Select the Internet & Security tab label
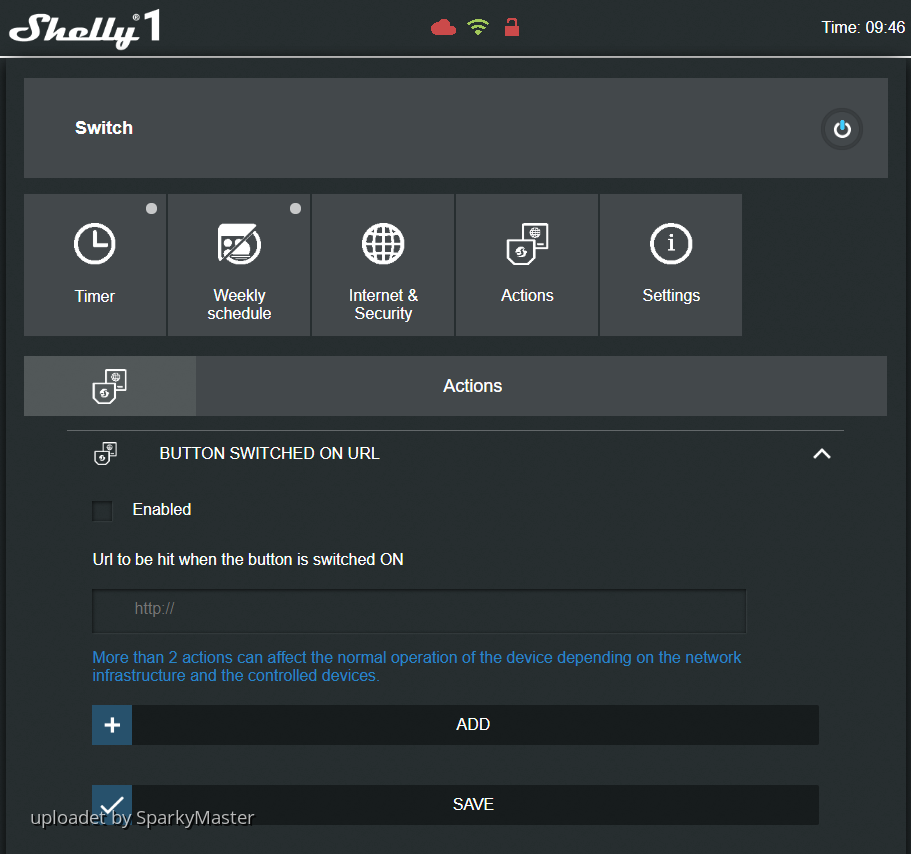911x854 pixels. (x=383, y=304)
